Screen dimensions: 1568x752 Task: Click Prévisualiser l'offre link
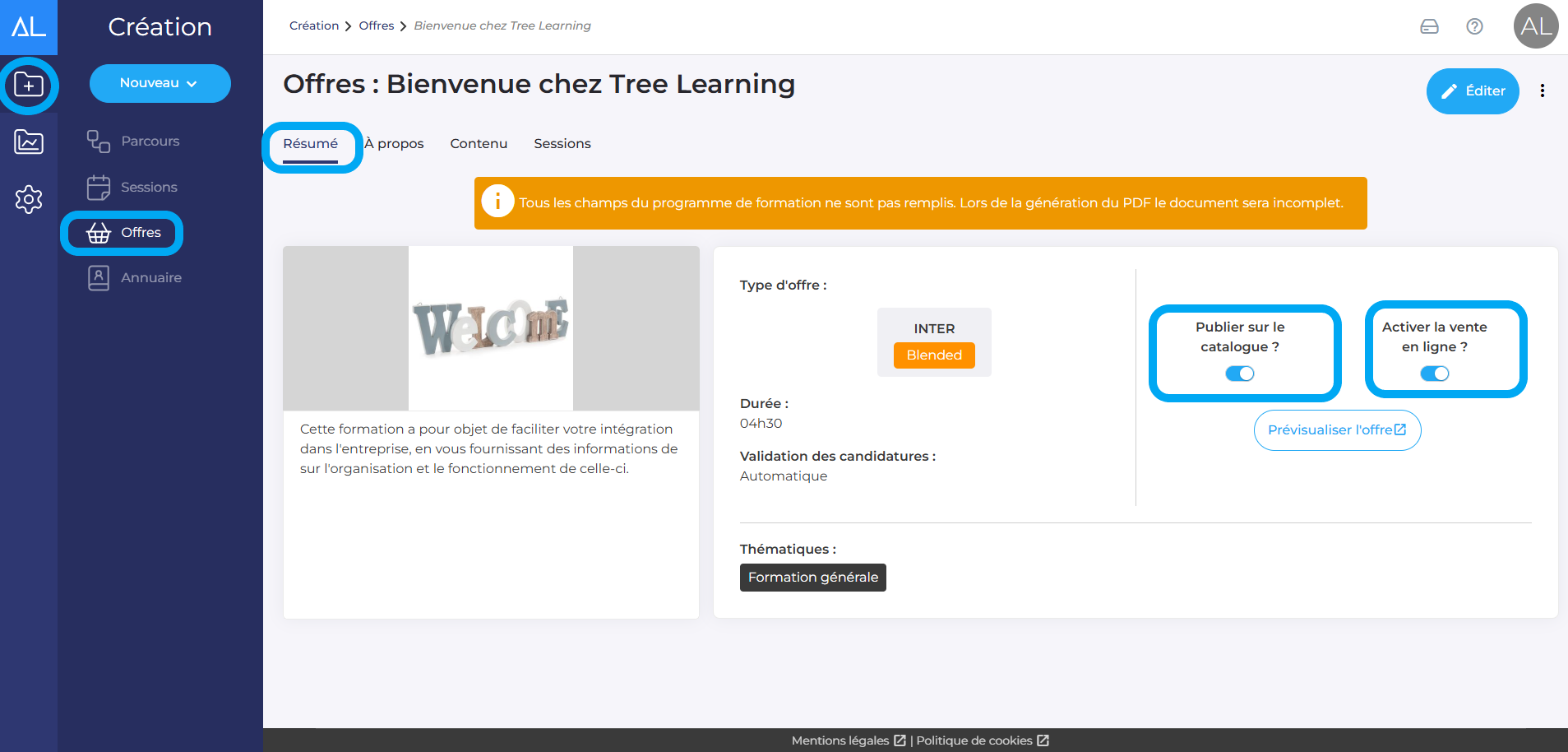point(1336,429)
